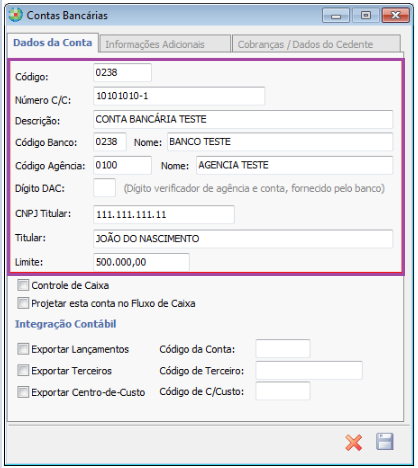Enable the Exportar Terceiros option

click(23, 371)
